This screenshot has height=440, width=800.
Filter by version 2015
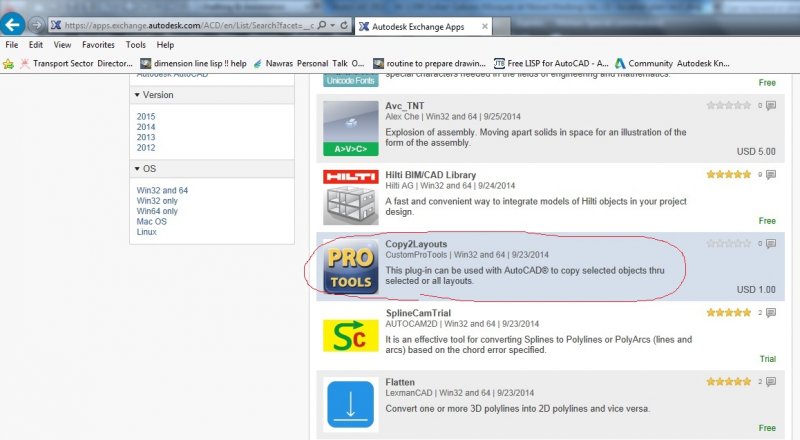[x=146, y=116]
